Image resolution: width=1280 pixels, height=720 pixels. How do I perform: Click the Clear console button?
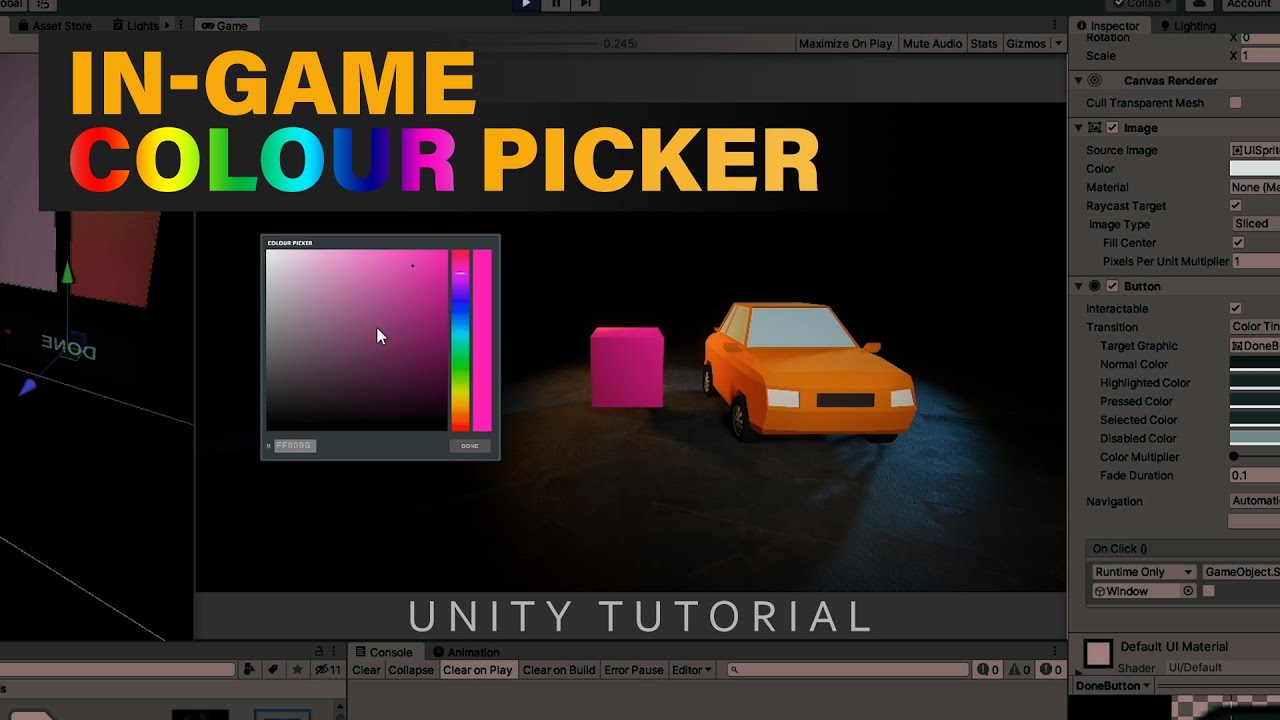[x=366, y=670]
